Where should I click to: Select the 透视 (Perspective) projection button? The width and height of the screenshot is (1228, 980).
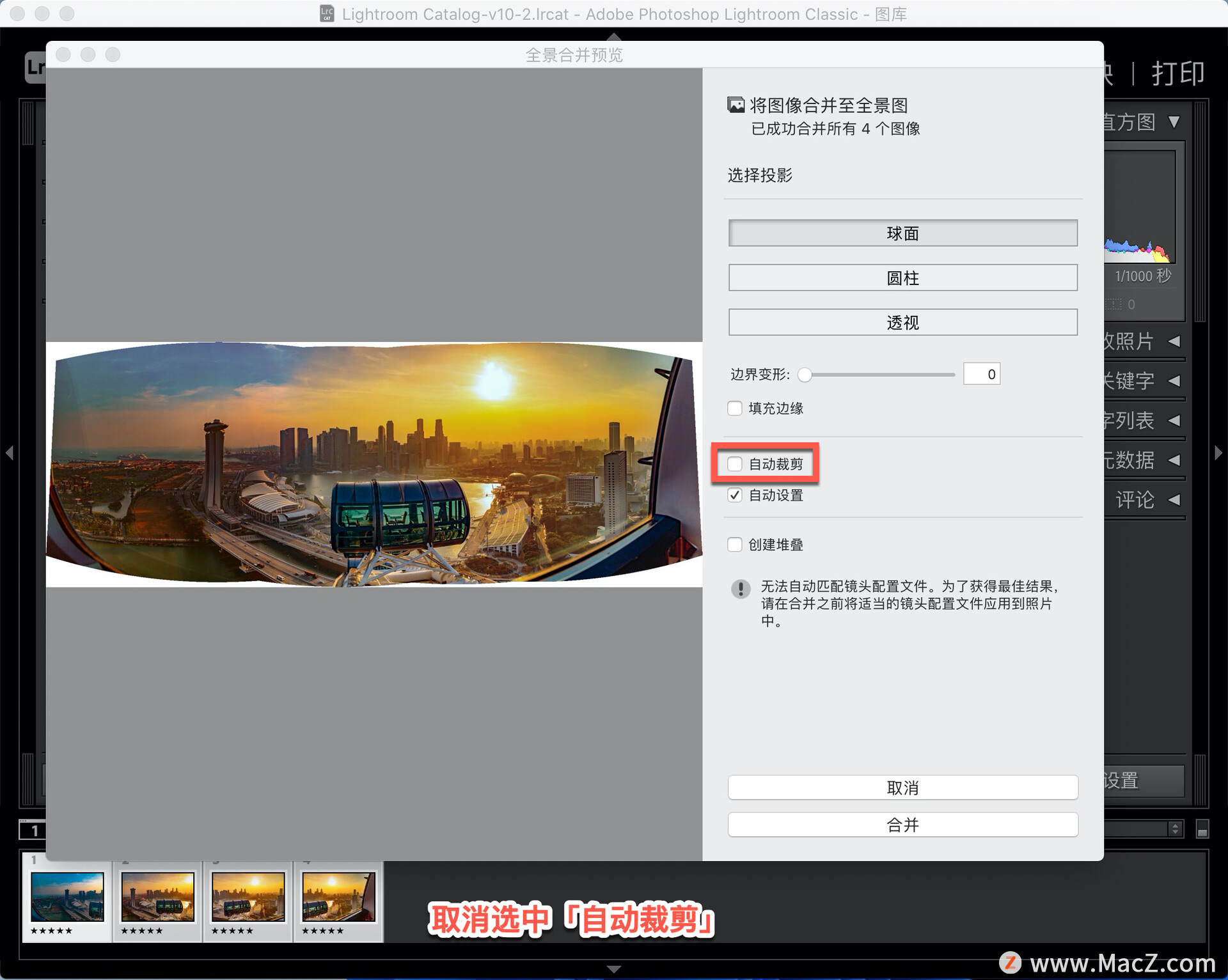tap(902, 323)
